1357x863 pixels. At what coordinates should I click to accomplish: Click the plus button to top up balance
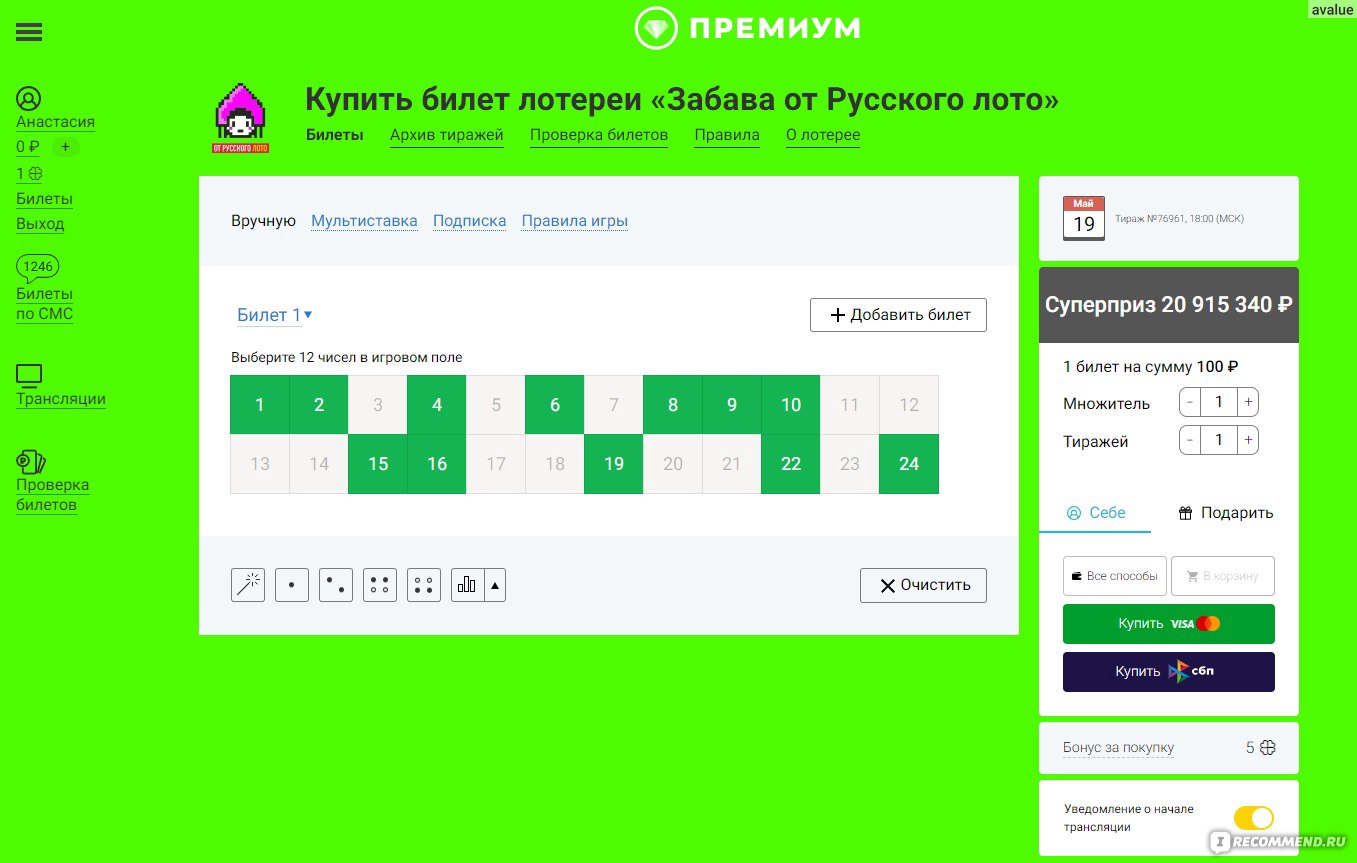point(65,147)
